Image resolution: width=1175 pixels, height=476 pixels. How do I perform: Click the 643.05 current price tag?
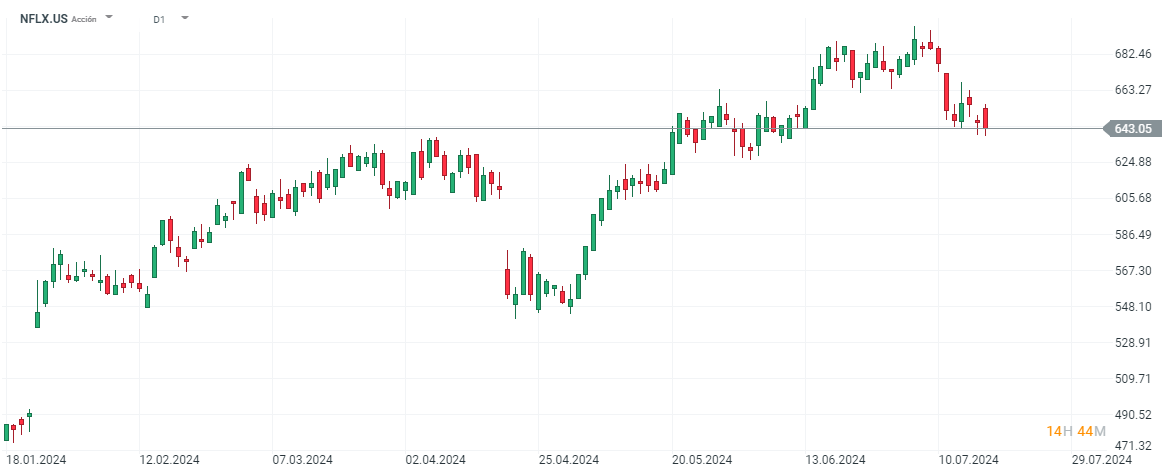[1132, 128]
